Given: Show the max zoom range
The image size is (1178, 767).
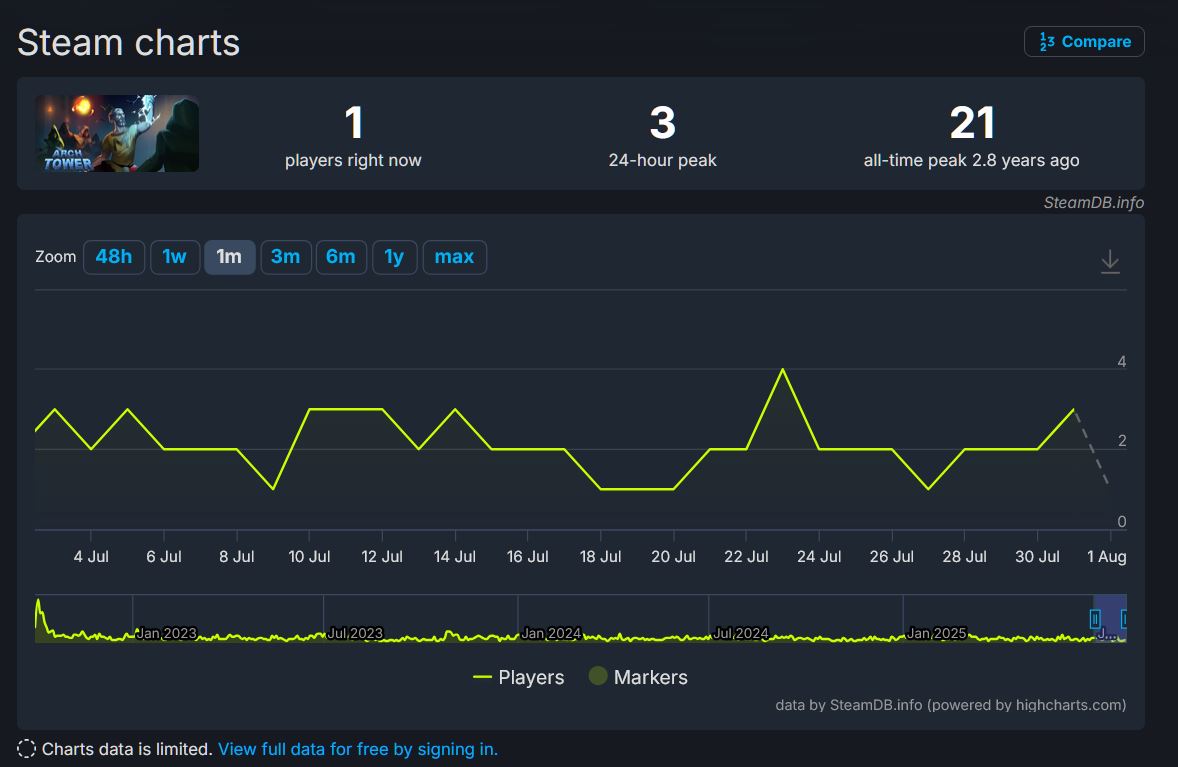Looking at the screenshot, I should point(455,257).
